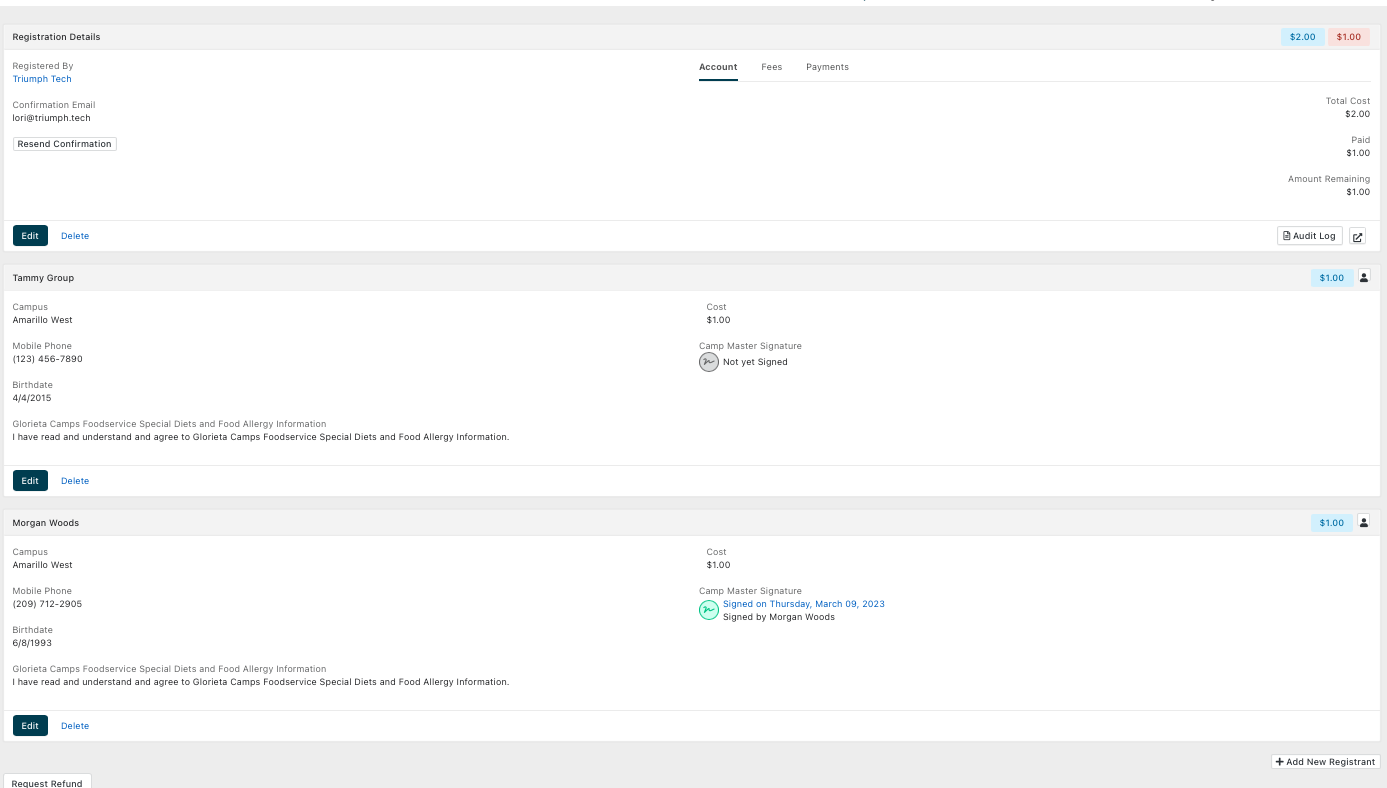Viewport: 1387px width, 788px height.
Task: Delete the registration details
Action: 75,236
